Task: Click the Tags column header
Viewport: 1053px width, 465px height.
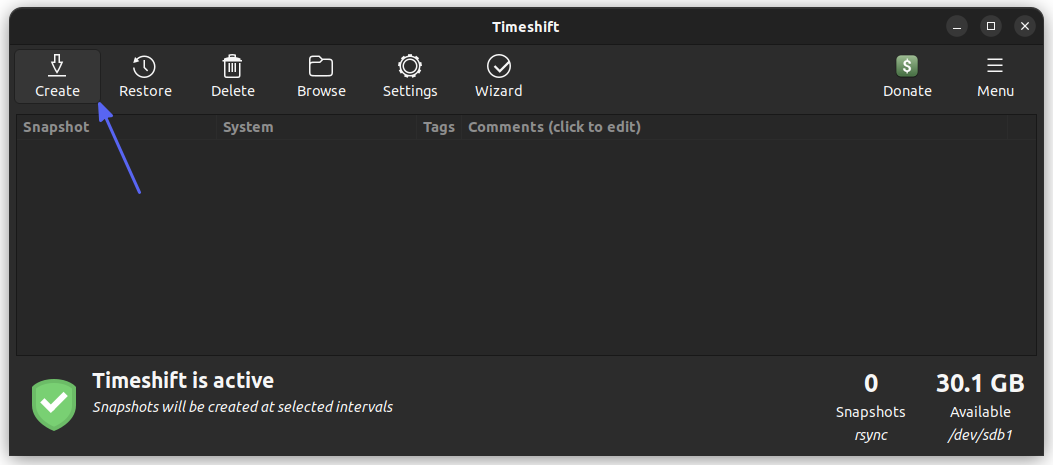Action: point(439,127)
